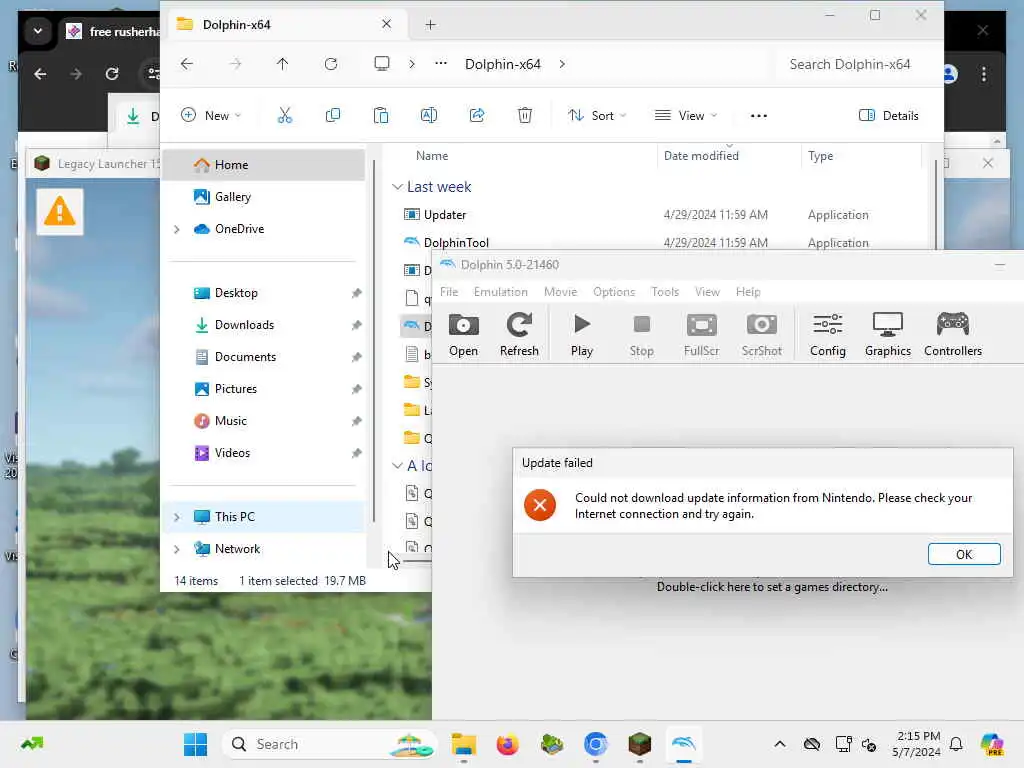Open the New dropdown in File Explorer
This screenshot has height=768, width=1024.
click(211, 116)
